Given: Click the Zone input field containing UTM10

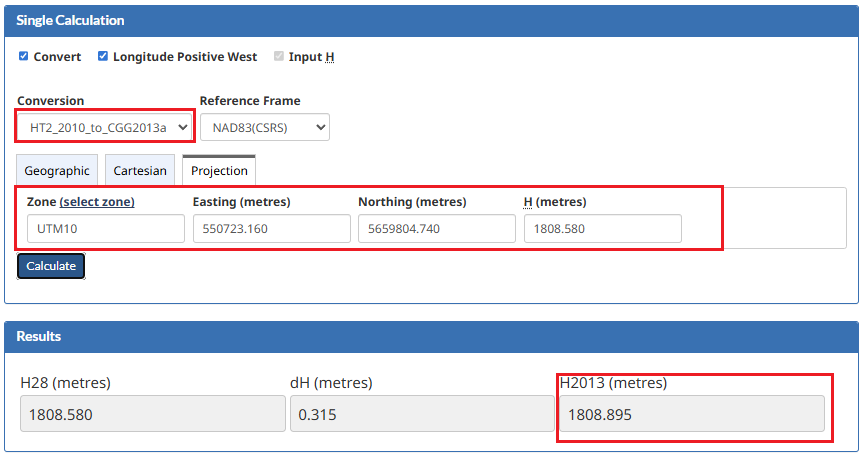Looking at the screenshot, I should [105, 229].
